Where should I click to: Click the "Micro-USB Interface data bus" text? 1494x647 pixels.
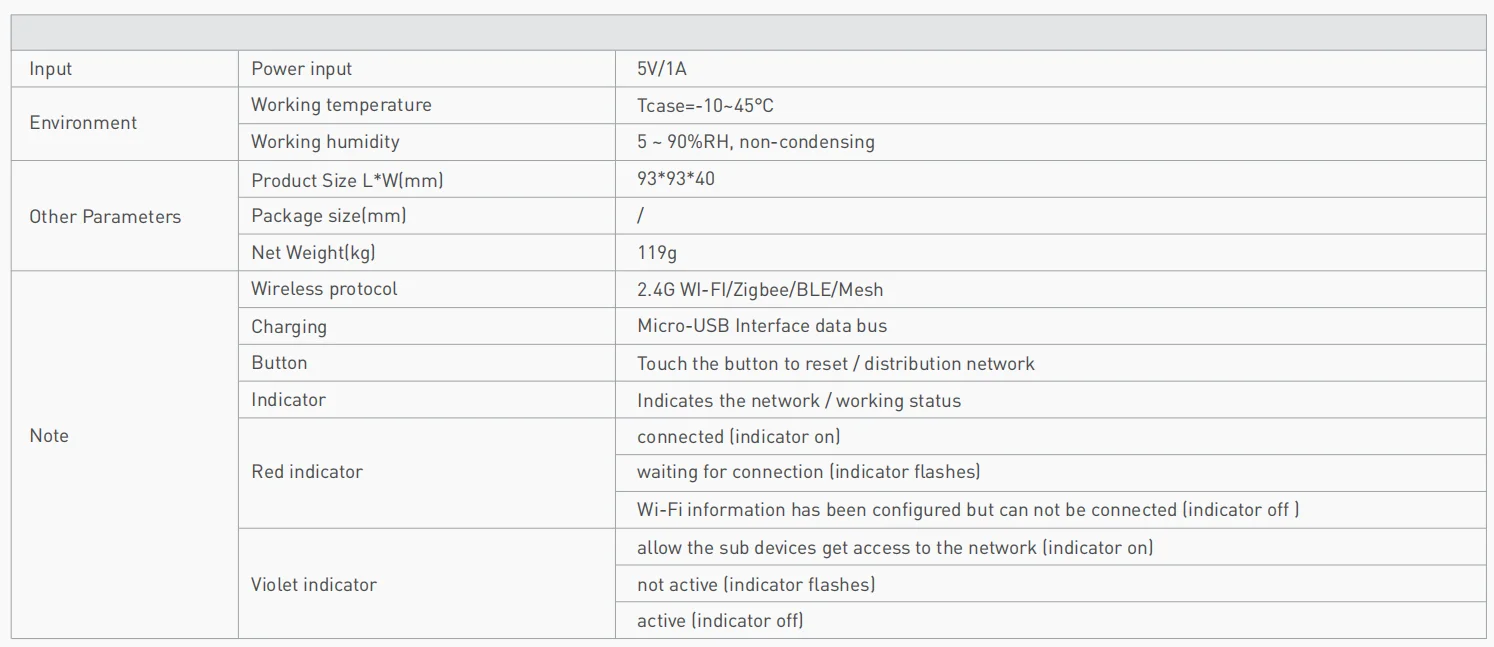point(761,326)
